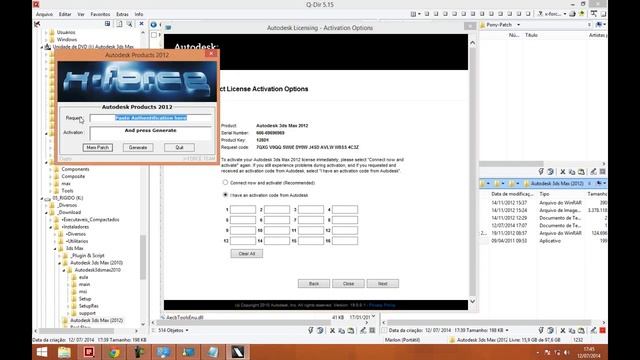Image resolution: width=640 pixels, height=360 pixels.
Task: Expand the Usuarios folder node
Action: pos(47,32)
